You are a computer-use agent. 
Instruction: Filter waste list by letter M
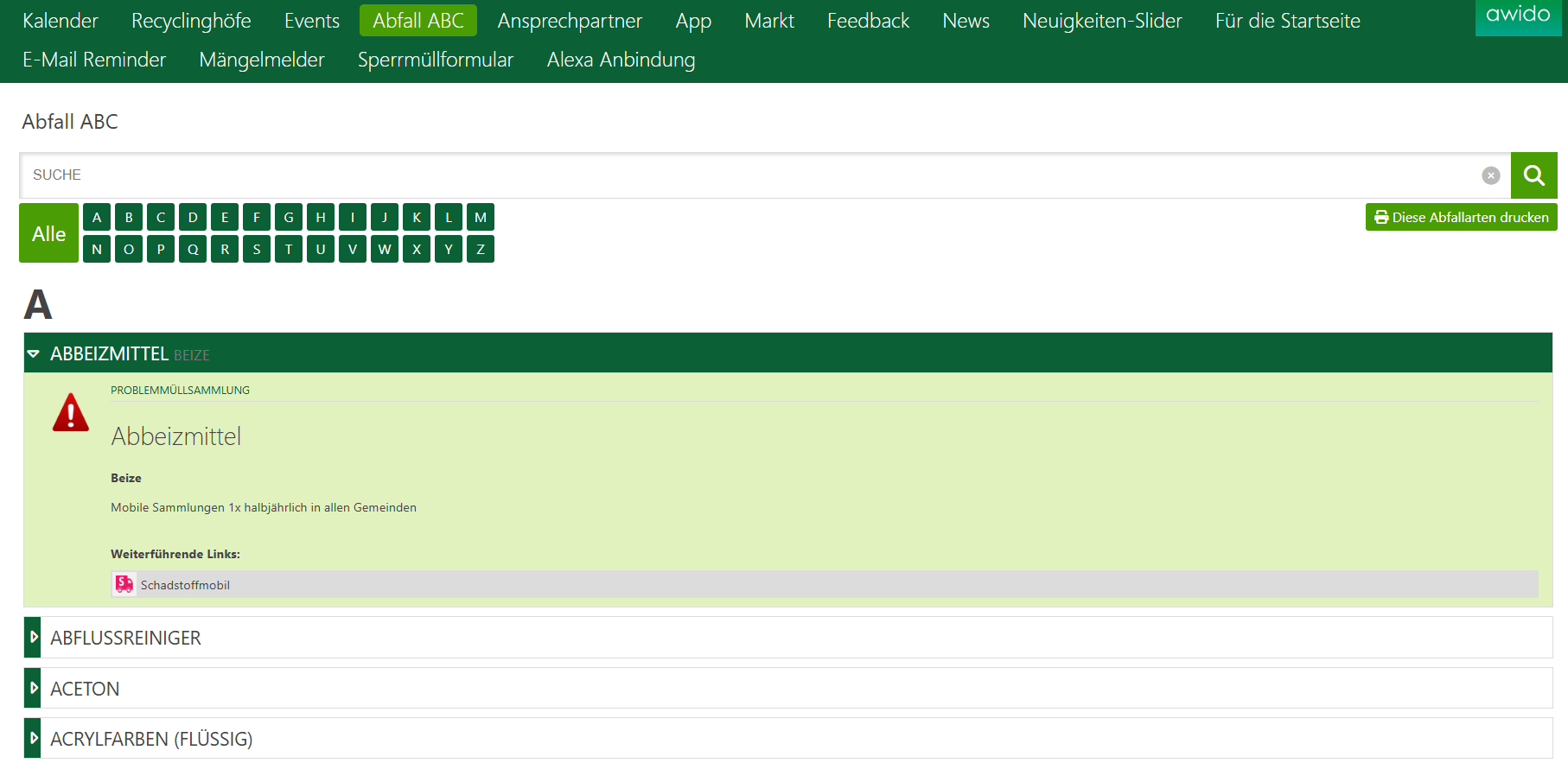481,218
